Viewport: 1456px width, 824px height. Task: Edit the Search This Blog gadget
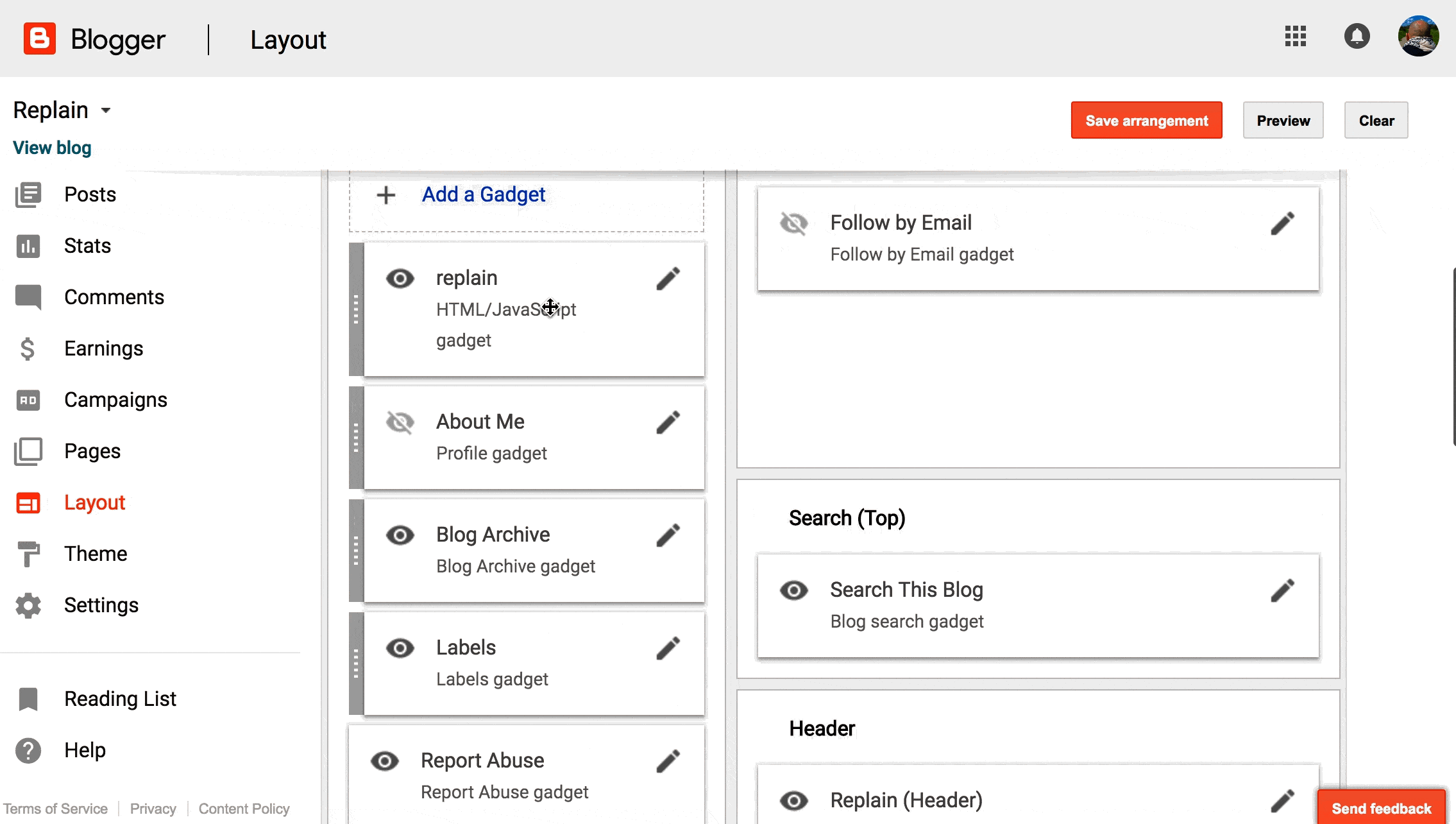[1282, 590]
